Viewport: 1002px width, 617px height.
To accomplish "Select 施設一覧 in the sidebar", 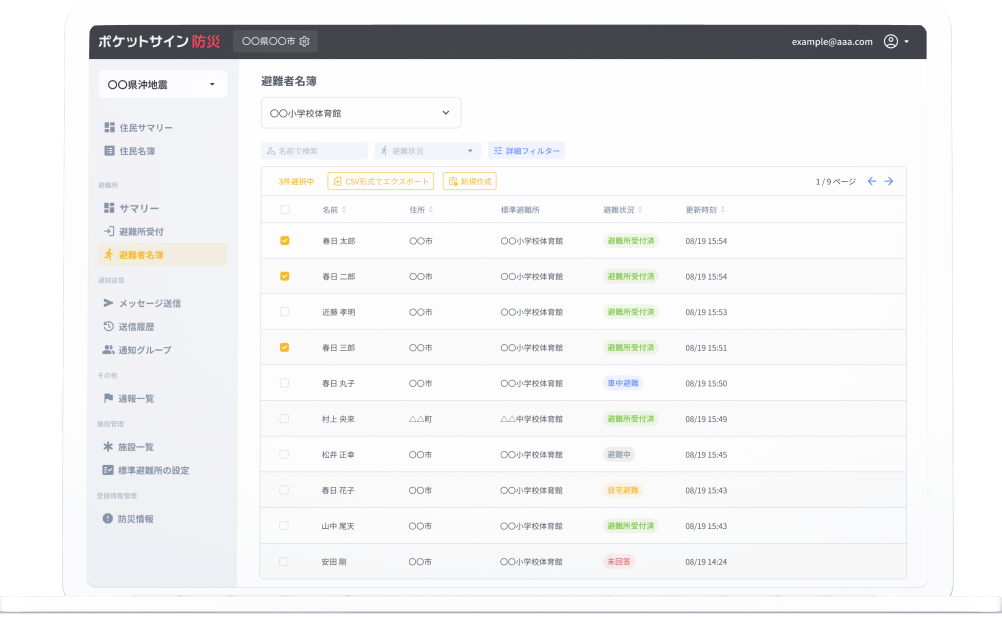I will 136,447.
